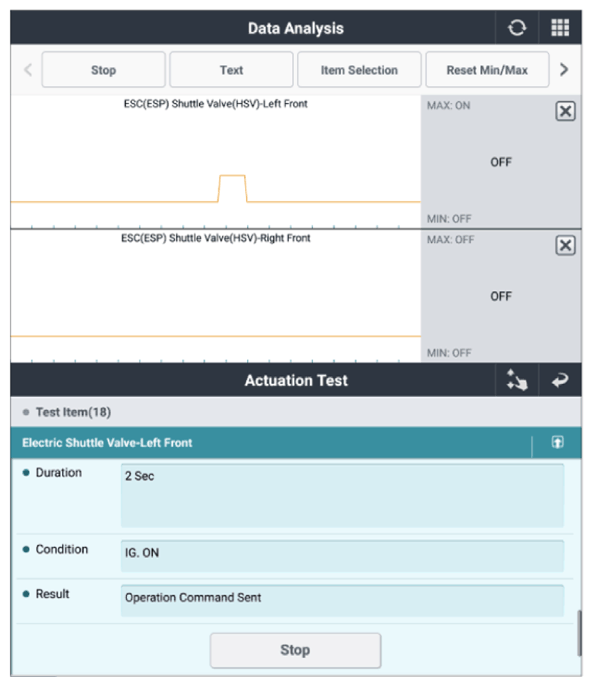This screenshot has width=593, height=686.
Task: Close the Left Front shuttle valve graph
Action: coord(565,111)
